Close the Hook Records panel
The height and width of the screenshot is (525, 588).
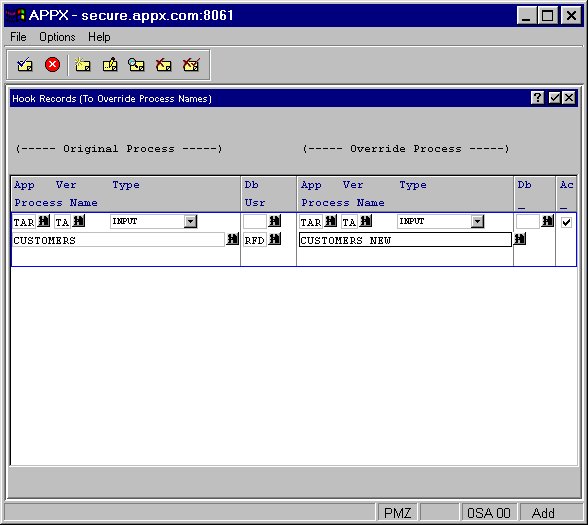click(569, 98)
